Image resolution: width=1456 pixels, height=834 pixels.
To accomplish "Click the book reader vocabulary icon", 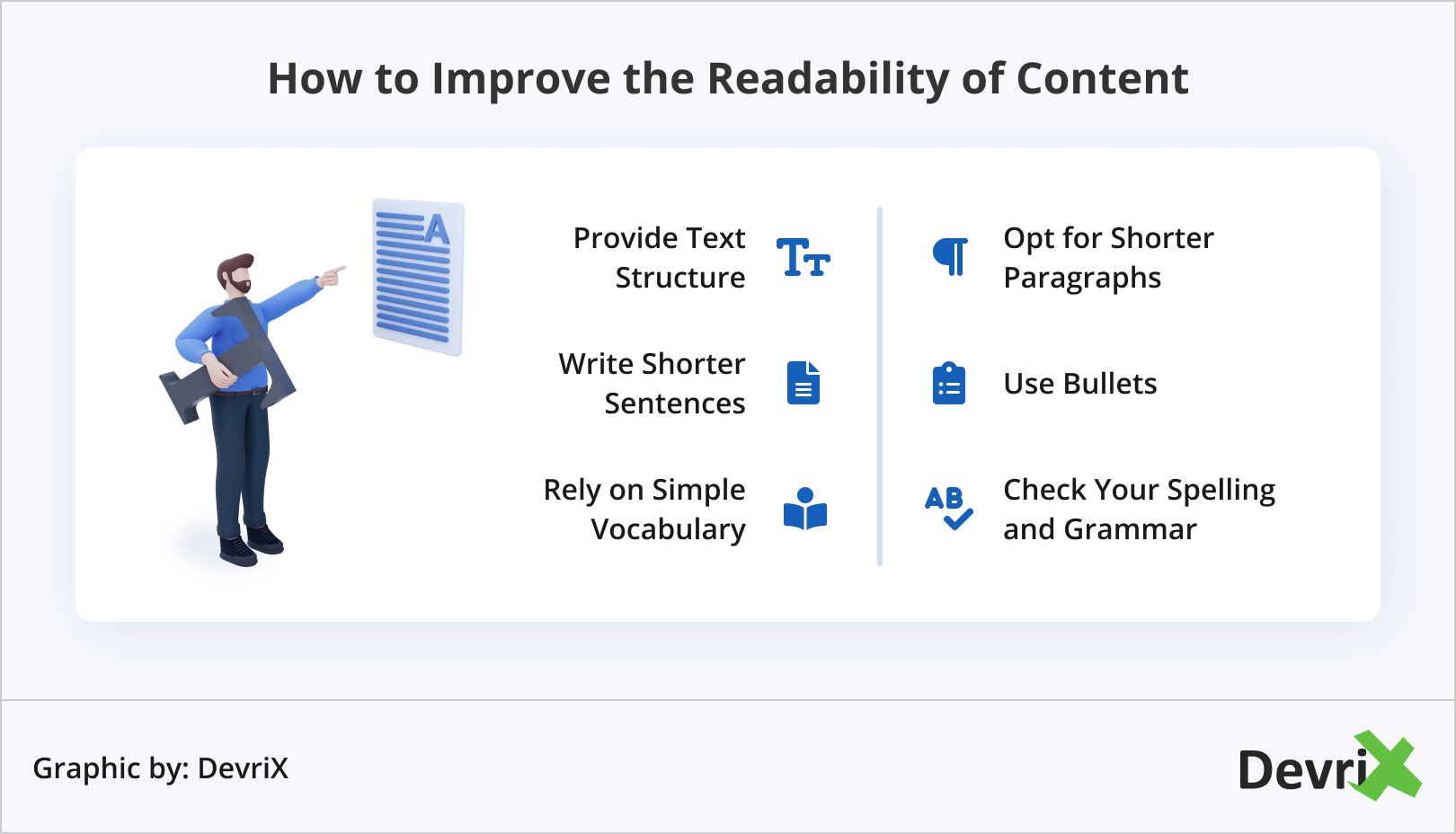I will [x=804, y=510].
